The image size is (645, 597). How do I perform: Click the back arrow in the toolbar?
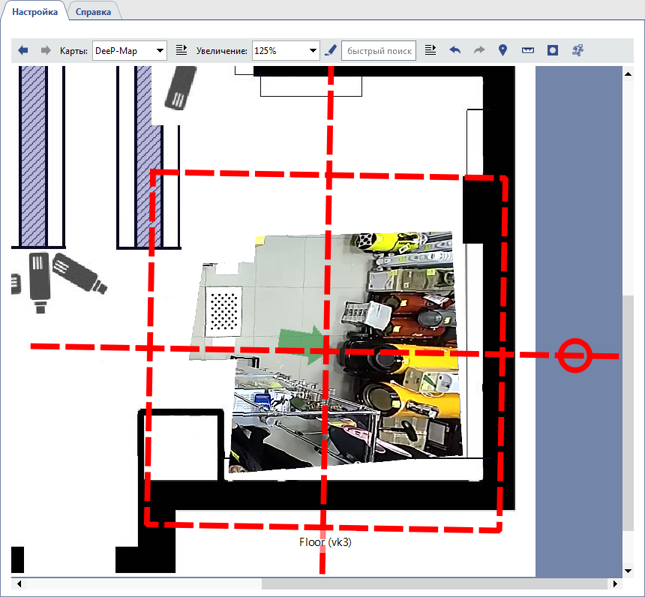[x=23, y=50]
